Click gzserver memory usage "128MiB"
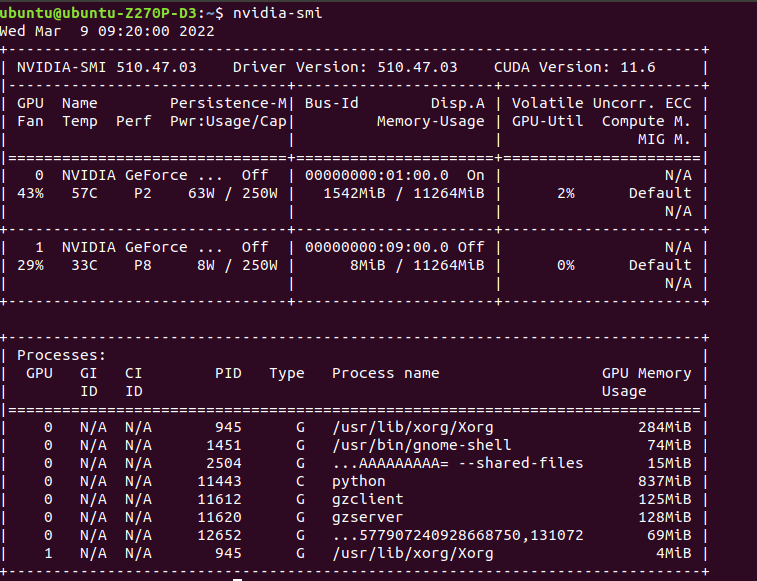The image size is (757, 581). [x=664, y=517]
